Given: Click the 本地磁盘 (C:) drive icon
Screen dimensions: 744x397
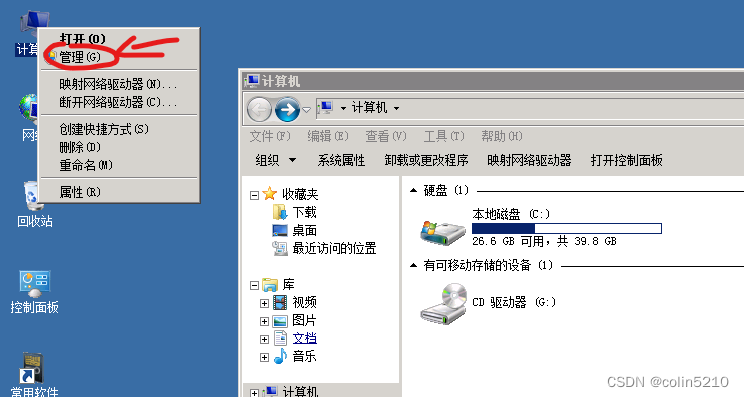Looking at the screenshot, I should point(443,232).
